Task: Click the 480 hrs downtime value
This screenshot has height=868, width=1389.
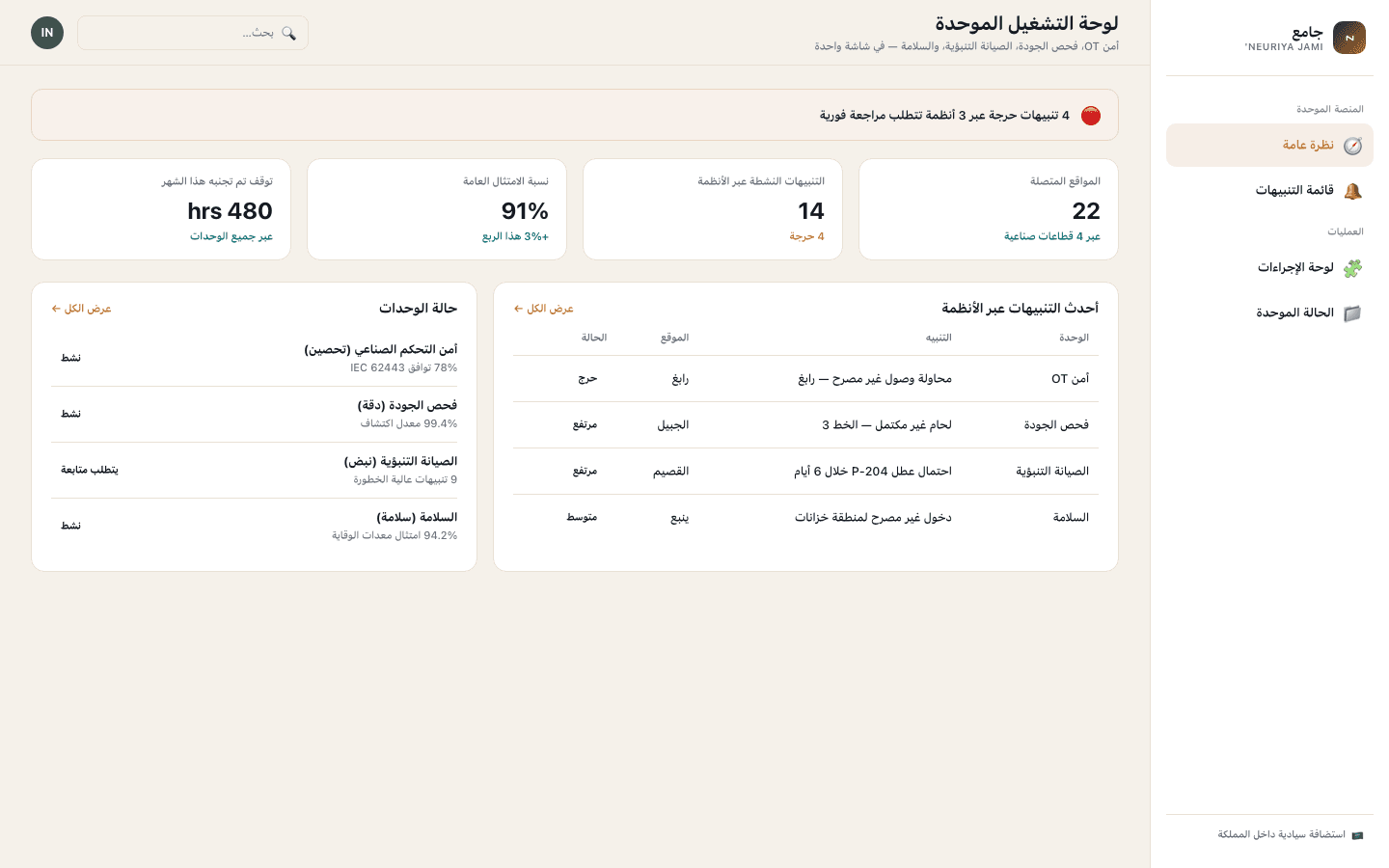Action: [x=231, y=211]
